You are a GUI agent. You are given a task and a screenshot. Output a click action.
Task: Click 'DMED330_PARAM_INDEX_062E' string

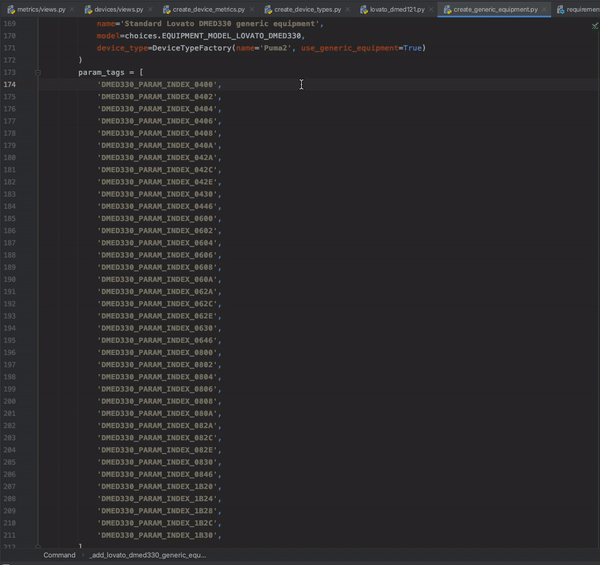pos(157,316)
